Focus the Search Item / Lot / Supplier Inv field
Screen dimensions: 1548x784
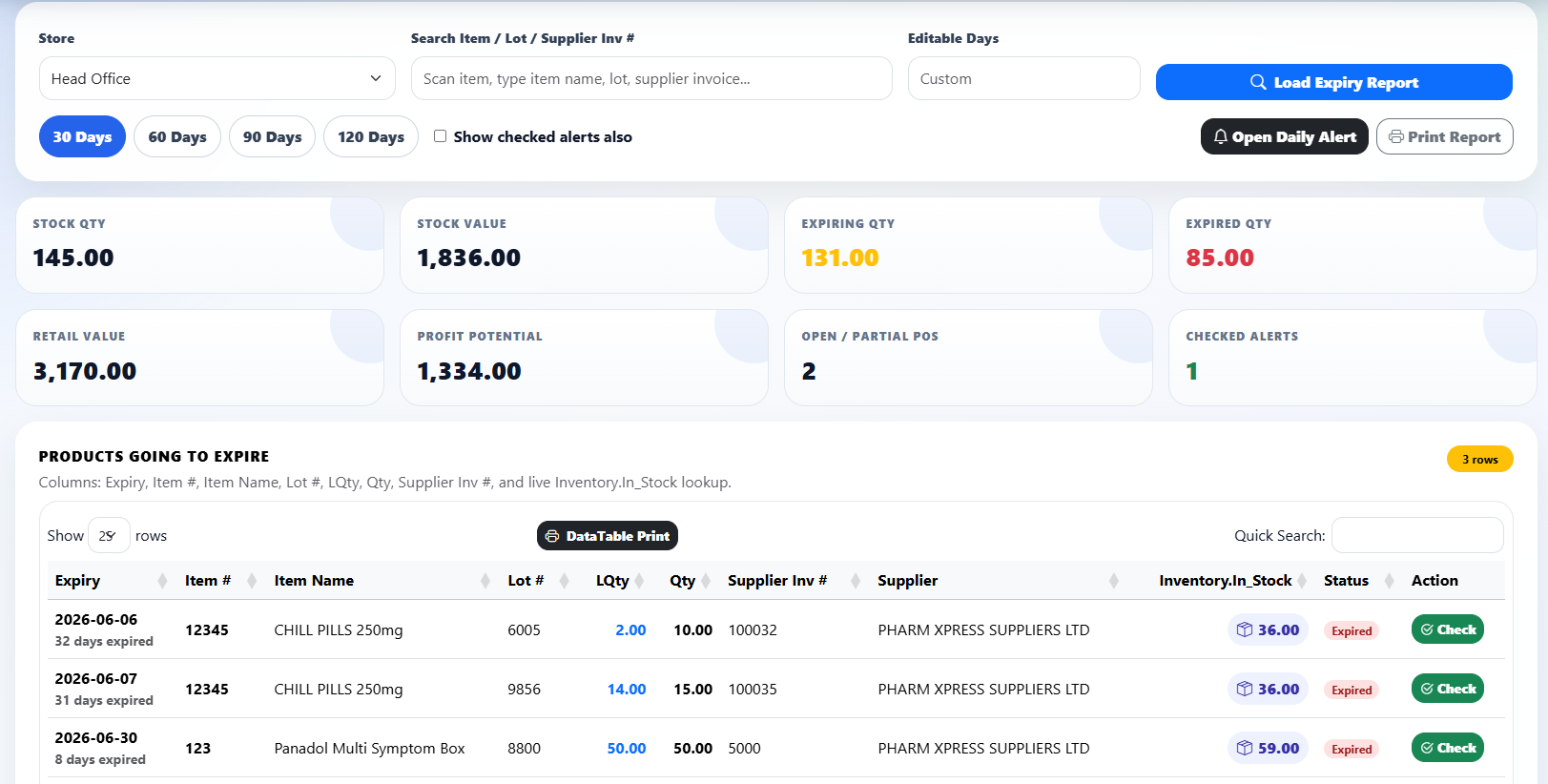pyautogui.click(x=651, y=78)
